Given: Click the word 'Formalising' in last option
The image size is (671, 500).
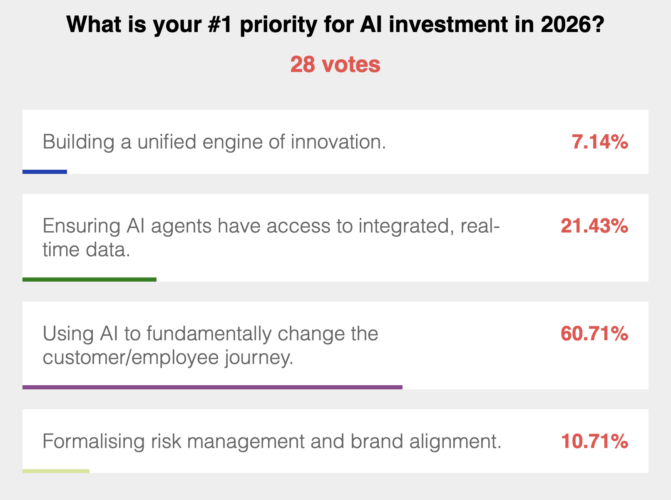Looking at the screenshot, I should click(94, 442).
